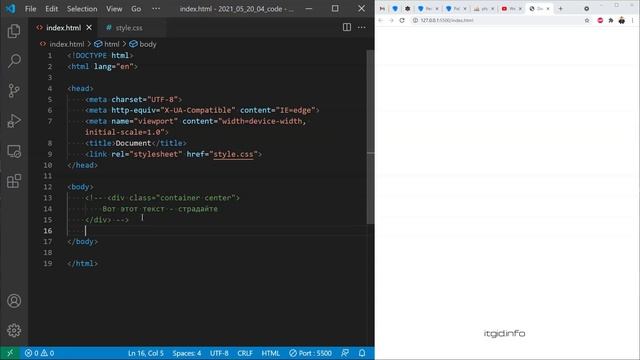Close the index.html editor tab
The image size is (640, 360).
(89, 28)
